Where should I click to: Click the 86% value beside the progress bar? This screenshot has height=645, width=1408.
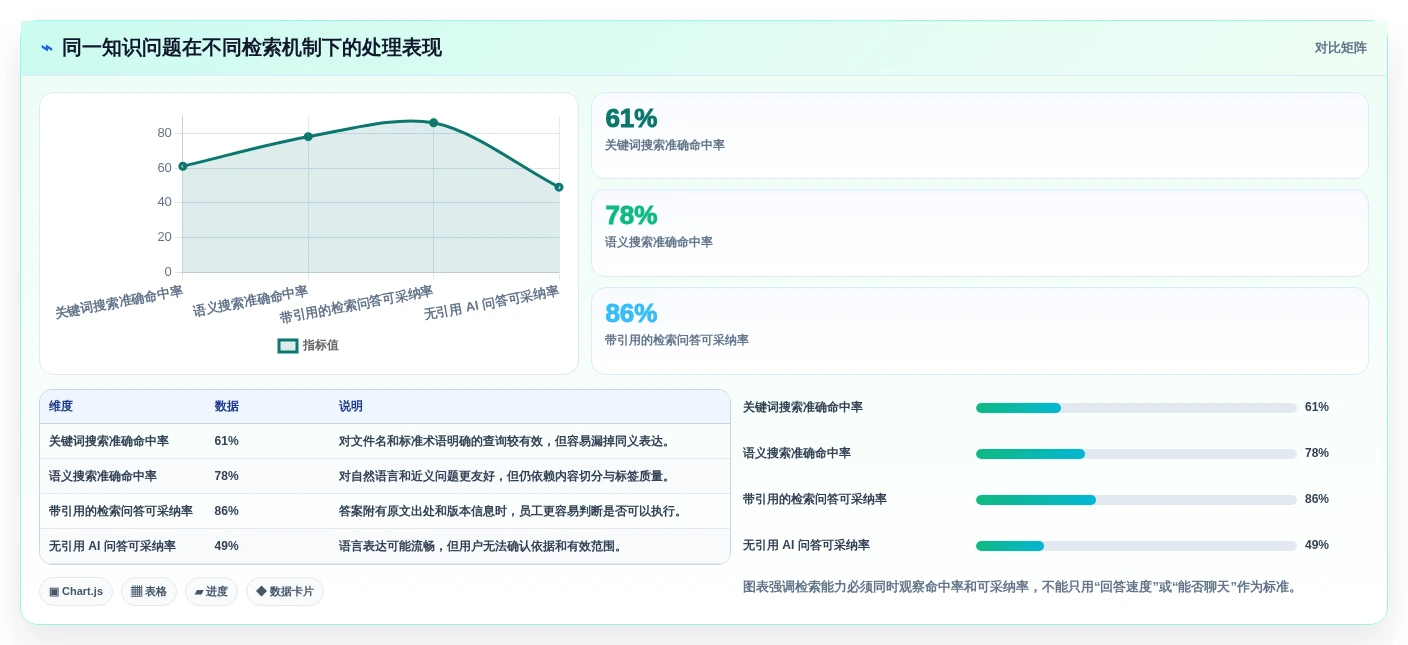coord(1317,499)
